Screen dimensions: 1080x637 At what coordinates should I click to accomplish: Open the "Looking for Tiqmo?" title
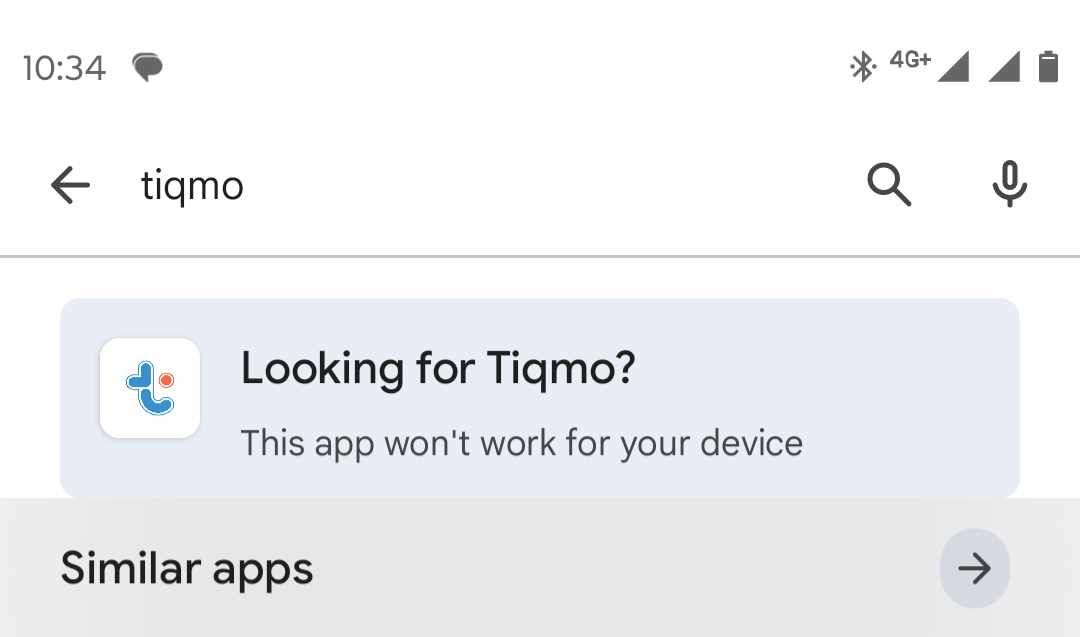(438, 369)
